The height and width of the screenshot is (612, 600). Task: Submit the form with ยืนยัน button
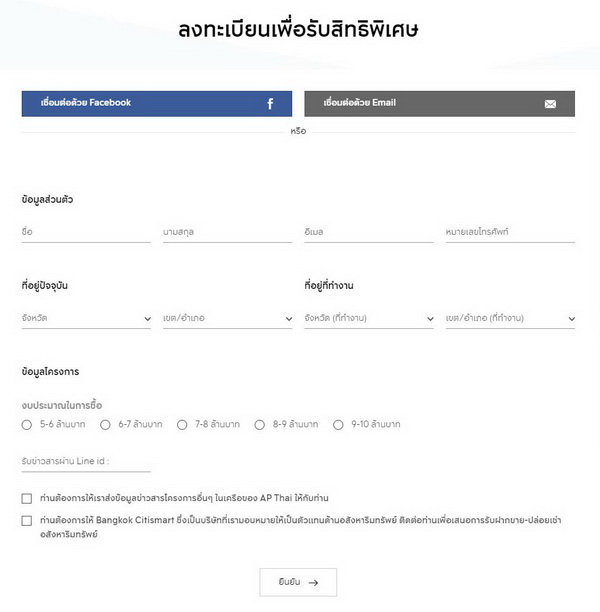click(298, 582)
